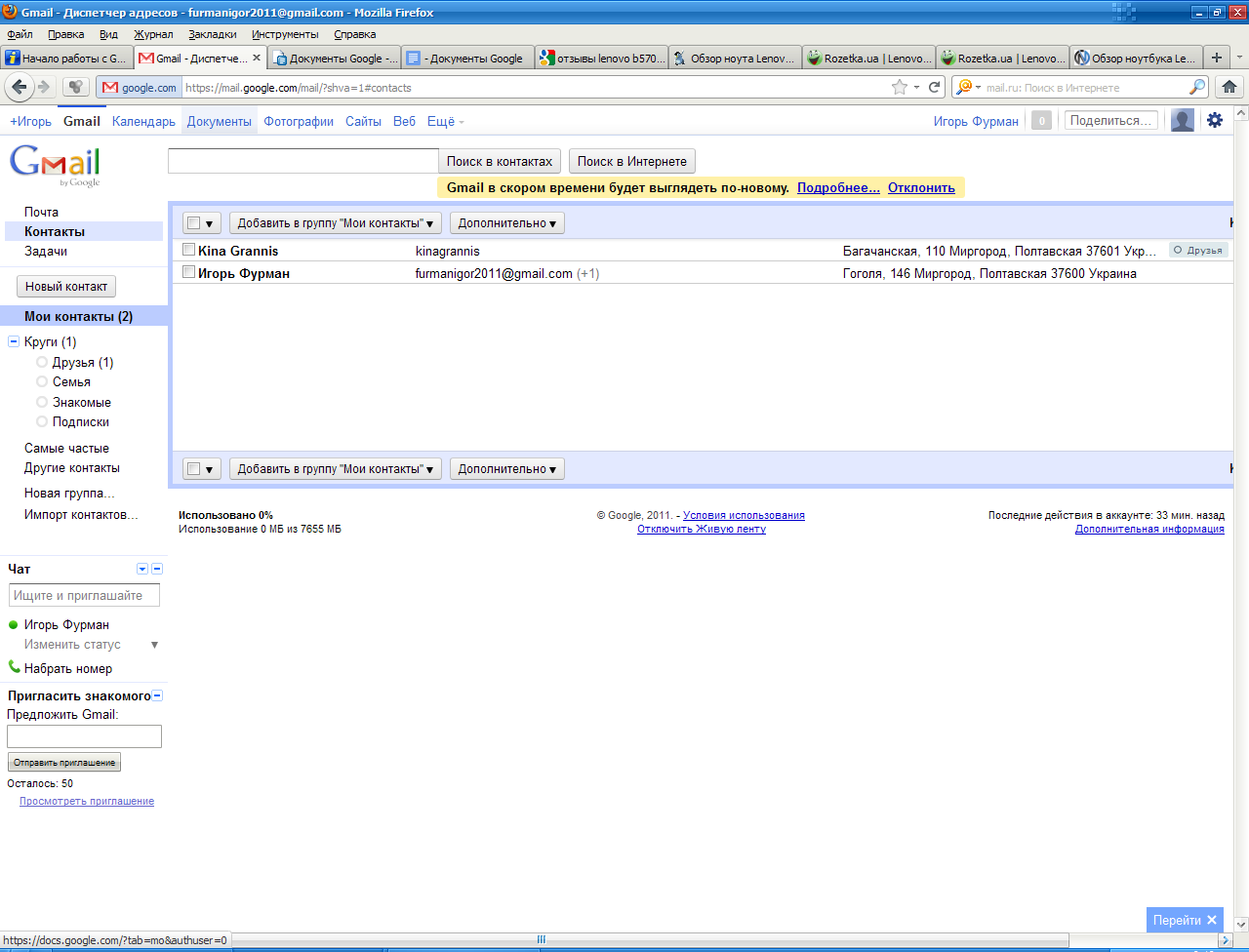Expand the Ещё menu in the Google bar
Image resolution: width=1249 pixels, height=952 pixels.
(446, 121)
